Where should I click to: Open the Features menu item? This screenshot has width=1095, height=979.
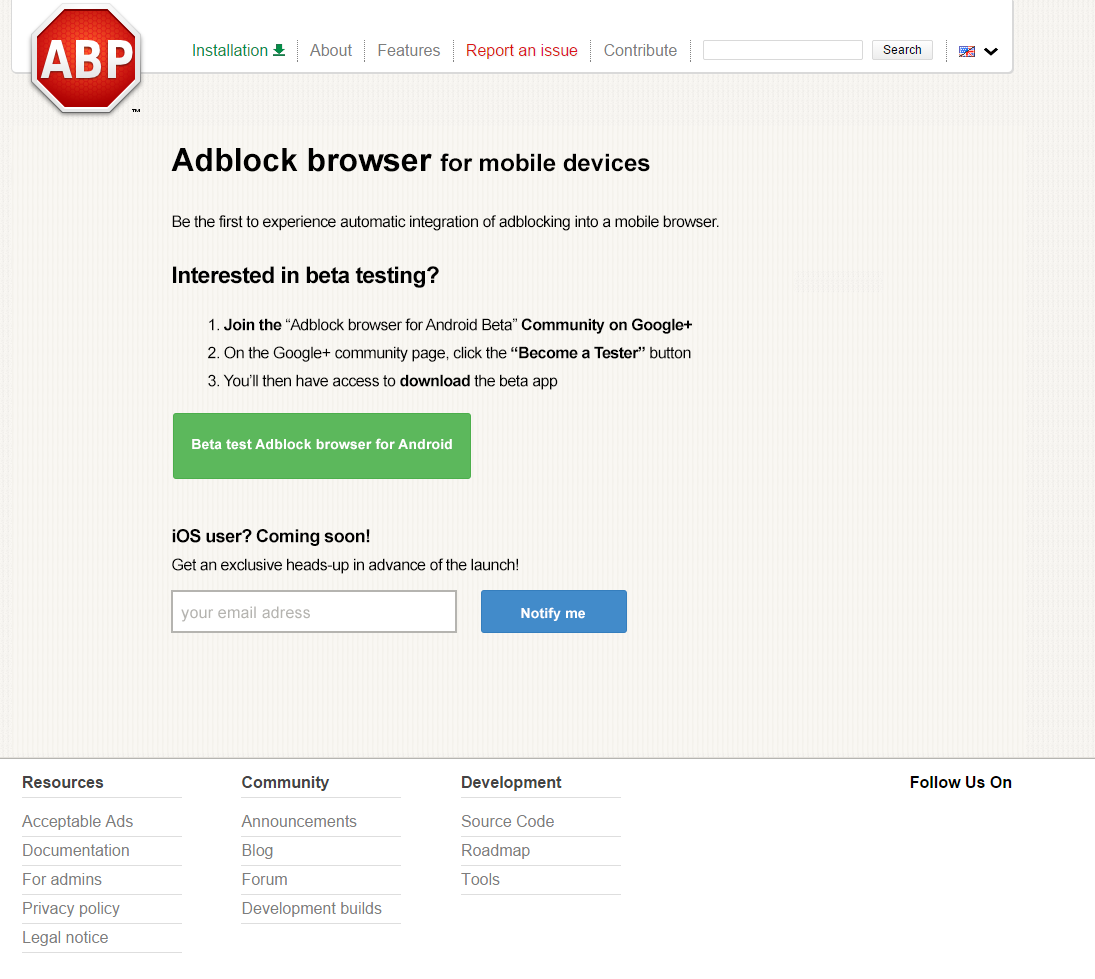pyautogui.click(x=409, y=50)
